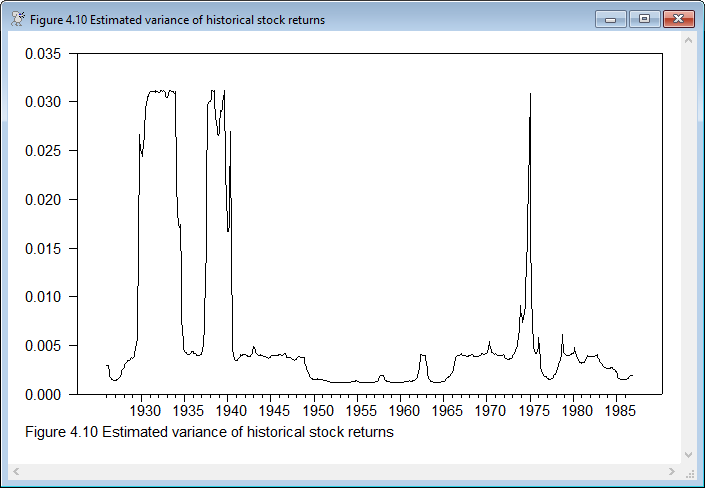This screenshot has width=705, height=488.
Task: Minimize the Figure 4.10 window
Action: tap(609, 19)
